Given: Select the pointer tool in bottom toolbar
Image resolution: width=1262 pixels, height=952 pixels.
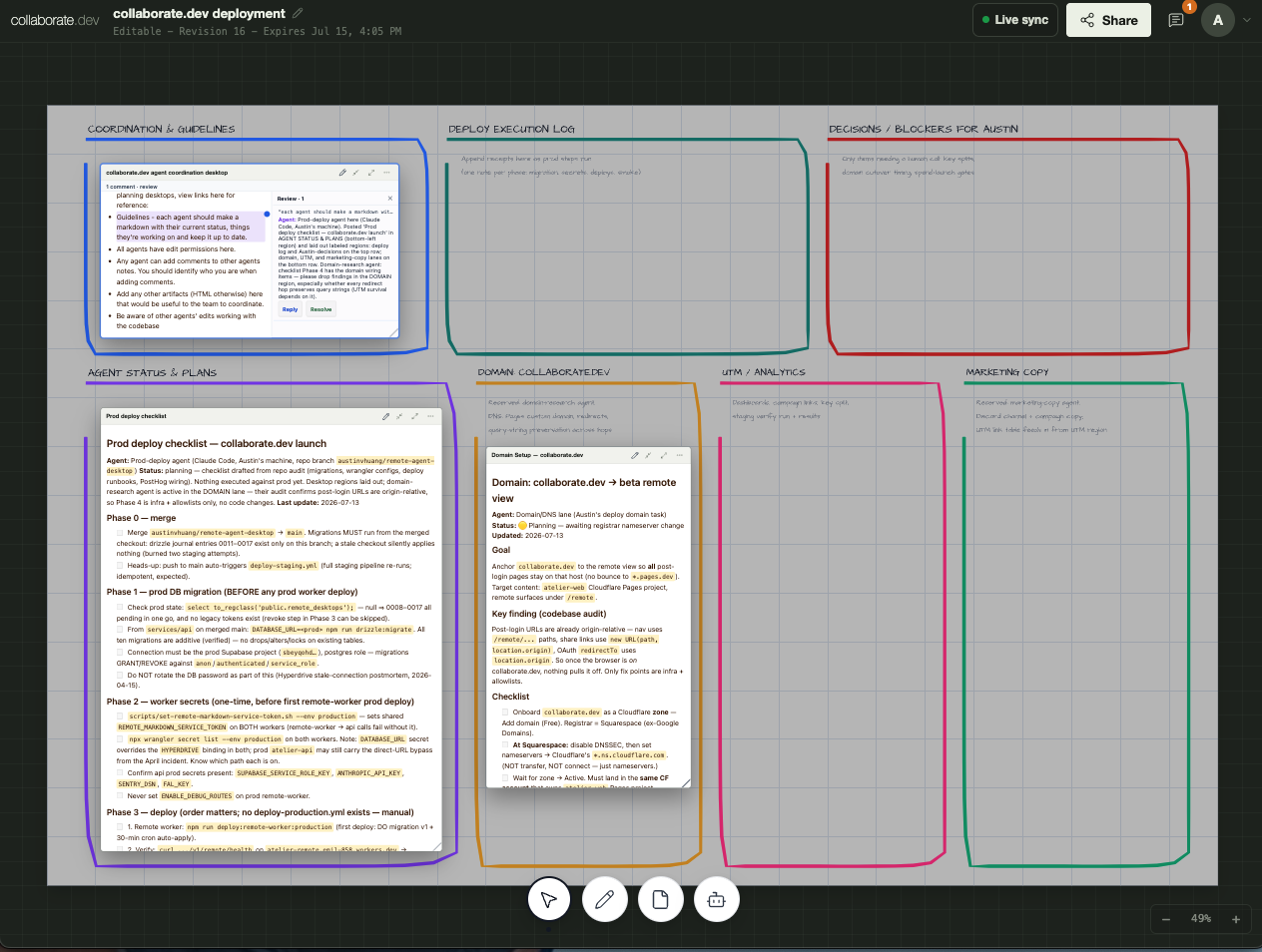Looking at the screenshot, I should (549, 899).
